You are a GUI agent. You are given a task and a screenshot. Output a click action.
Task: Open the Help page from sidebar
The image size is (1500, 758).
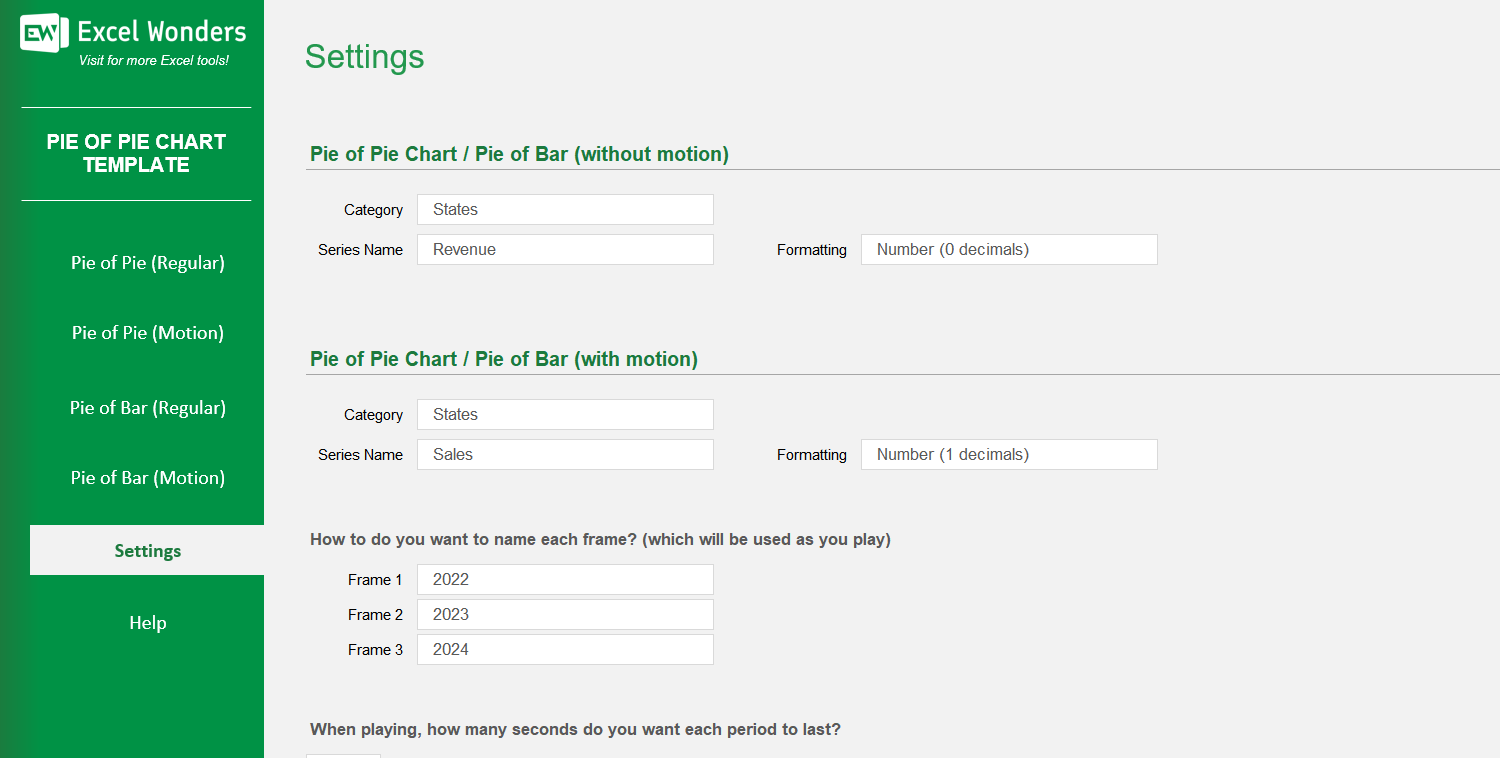[x=147, y=623]
